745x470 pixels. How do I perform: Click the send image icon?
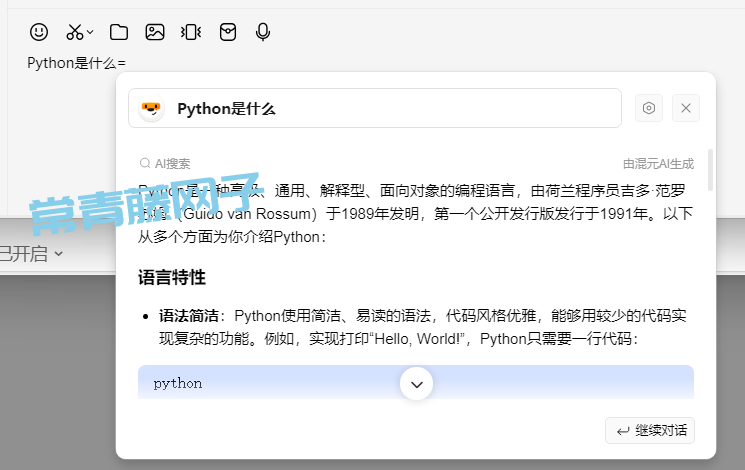tap(155, 32)
